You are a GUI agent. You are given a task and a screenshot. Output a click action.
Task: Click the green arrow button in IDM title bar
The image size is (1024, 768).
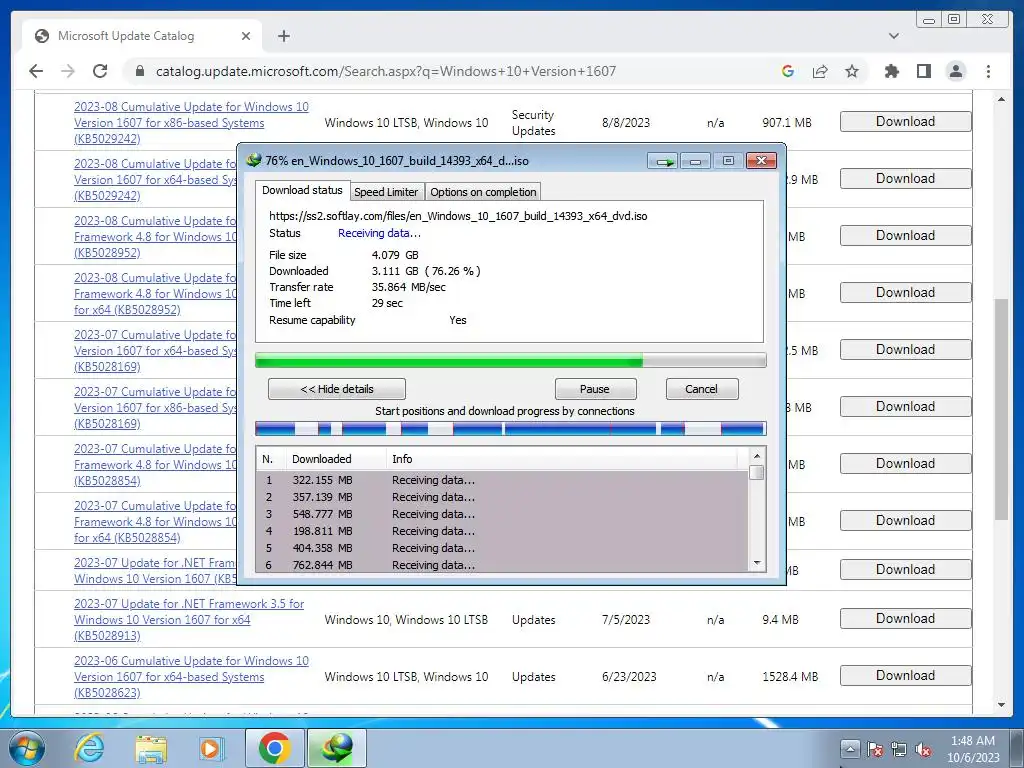coord(664,161)
